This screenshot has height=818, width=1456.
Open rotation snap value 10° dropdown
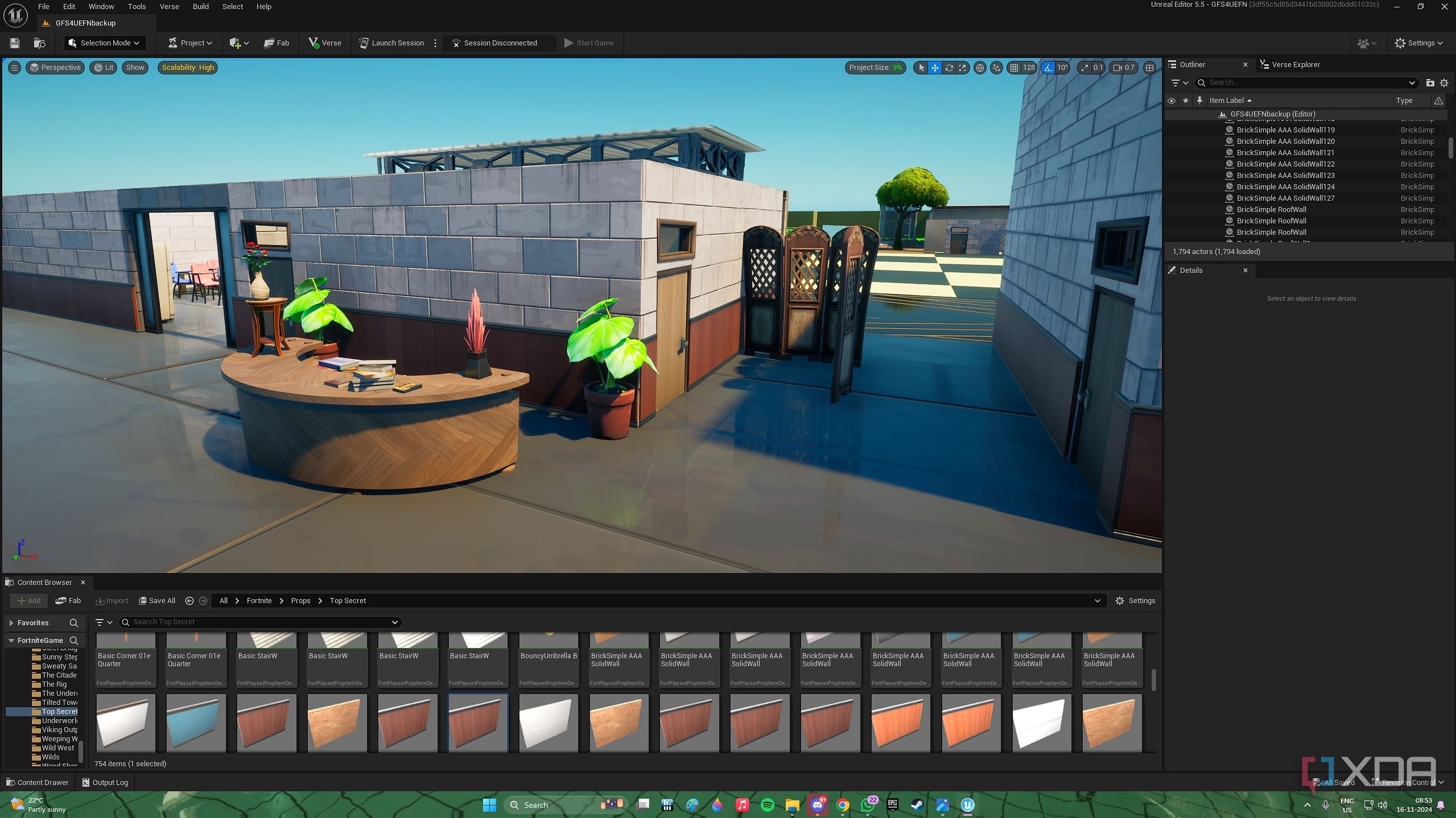pos(1062,68)
